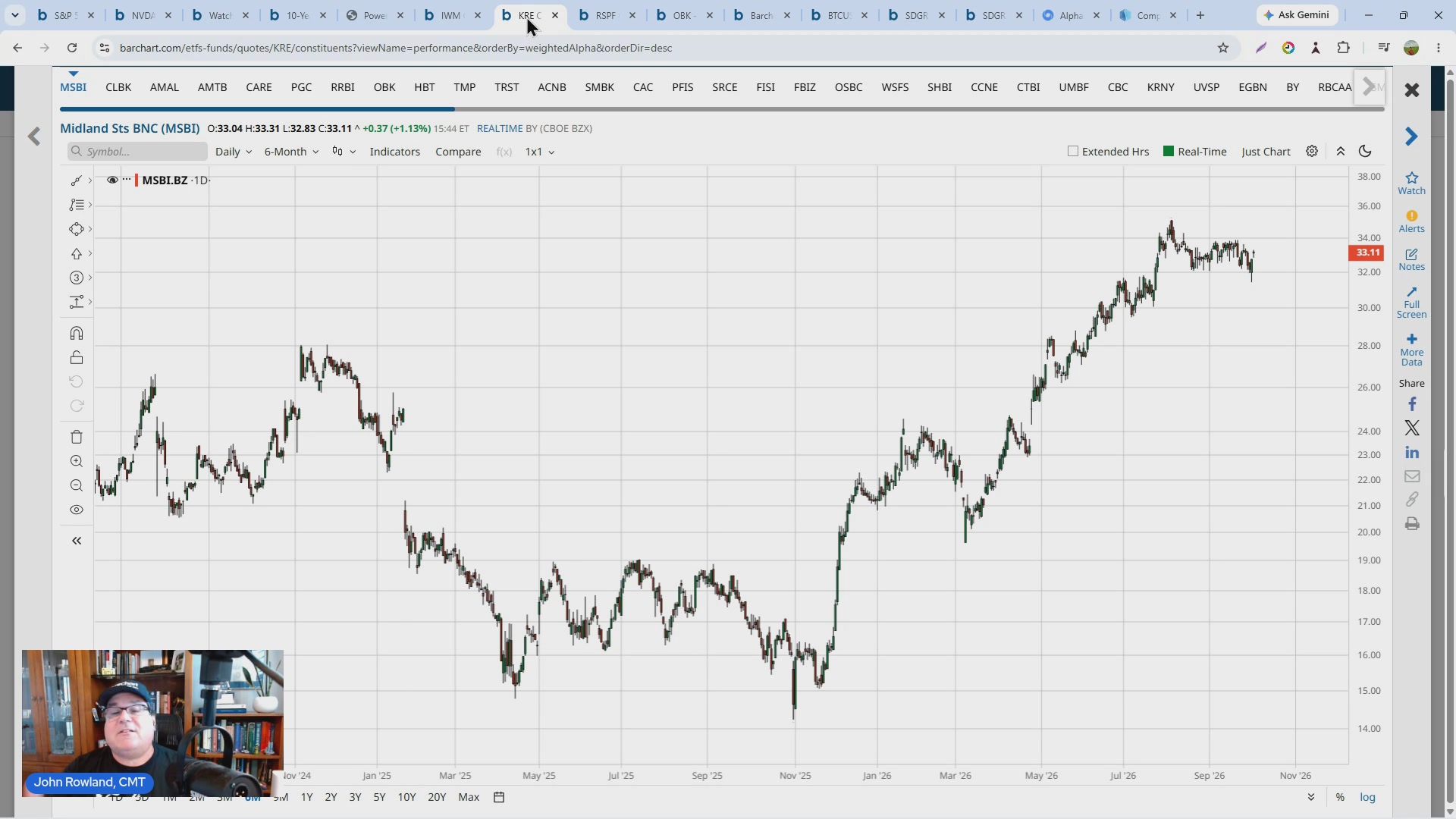Switch to dark mode moon icon

point(1365,151)
